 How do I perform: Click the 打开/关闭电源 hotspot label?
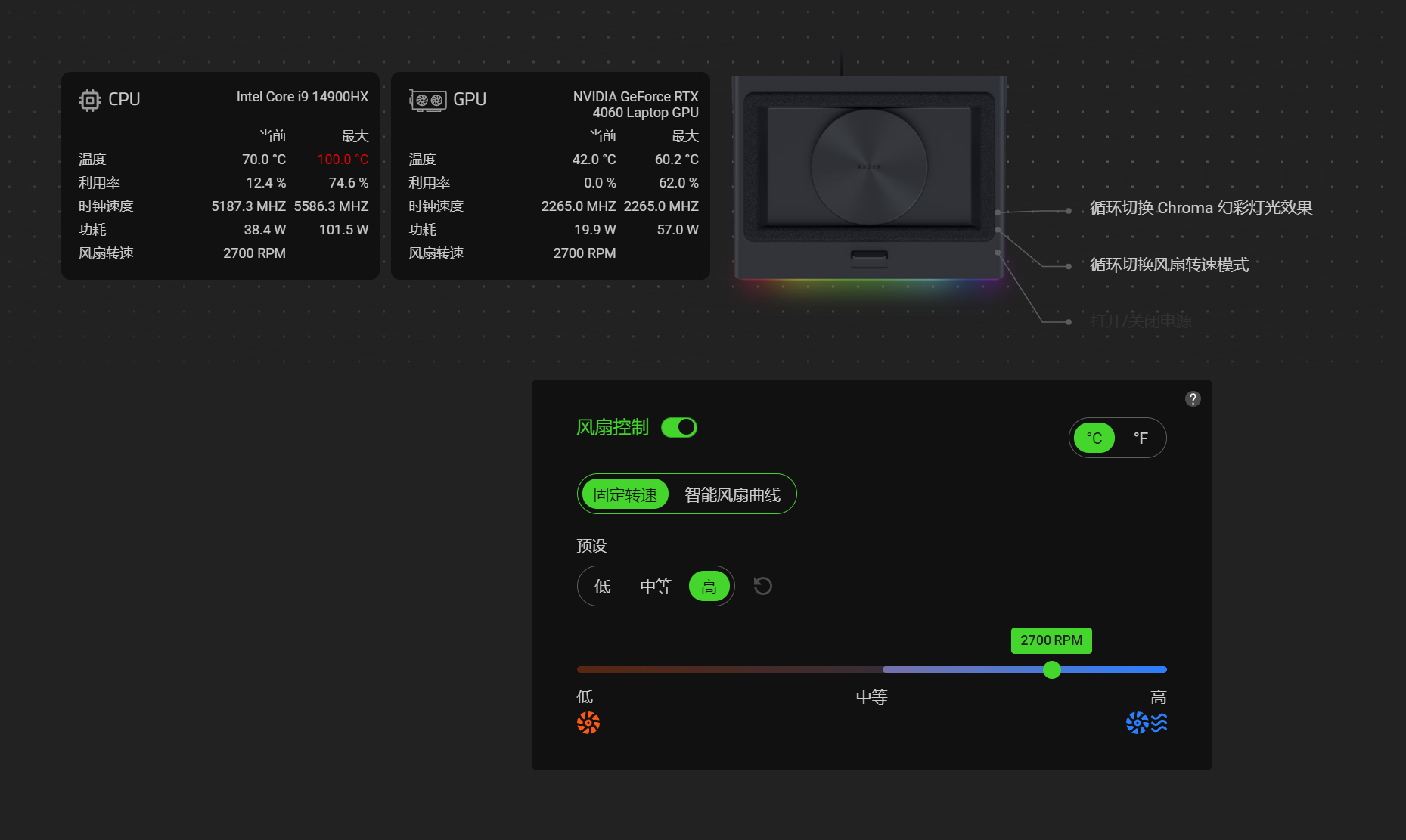(1140, 321)
